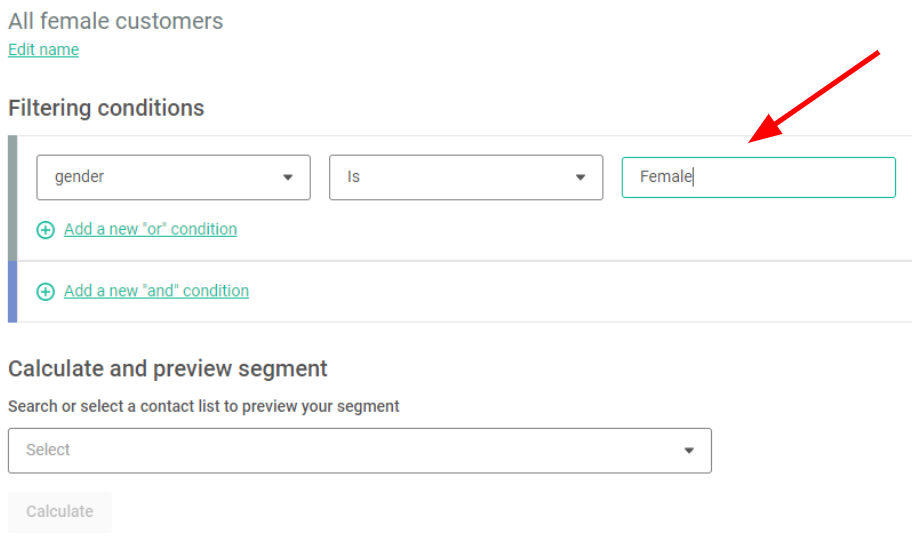Click the plus icon beside the "and" condition

tap(45, 292)
